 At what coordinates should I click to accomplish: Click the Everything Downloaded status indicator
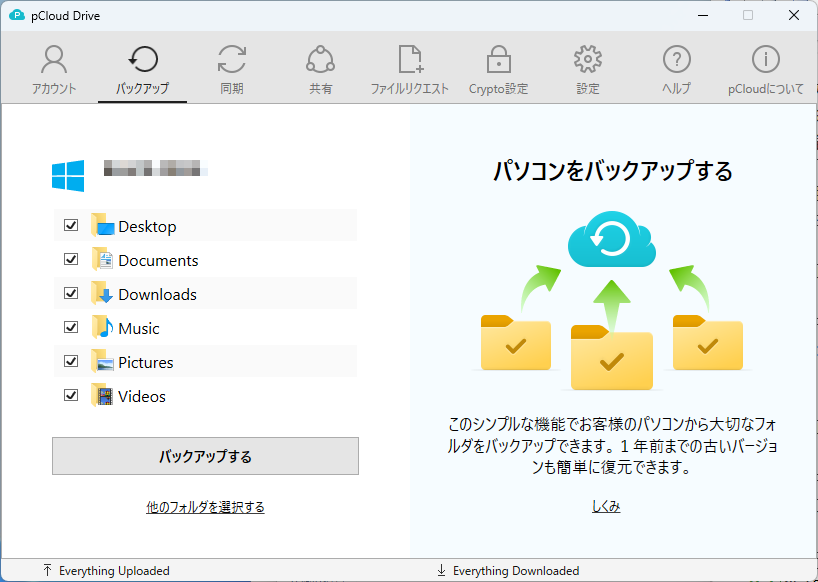click(x=508, y=571)
